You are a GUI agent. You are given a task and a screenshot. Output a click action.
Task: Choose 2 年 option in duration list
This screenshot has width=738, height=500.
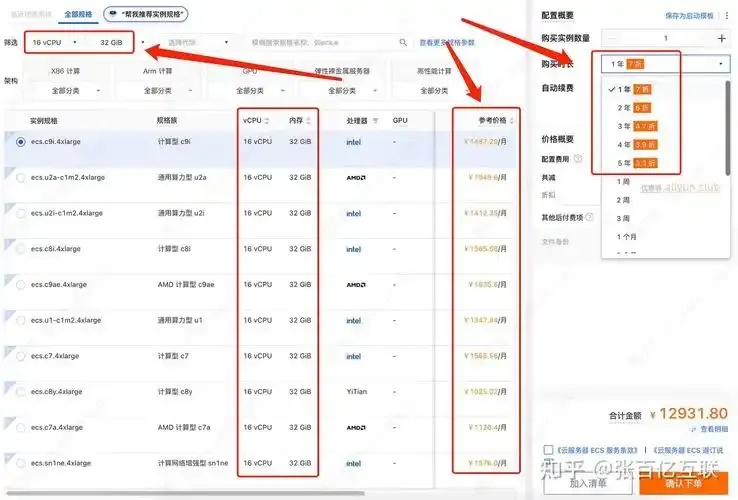pyautogui.click(x=665, y=108)
